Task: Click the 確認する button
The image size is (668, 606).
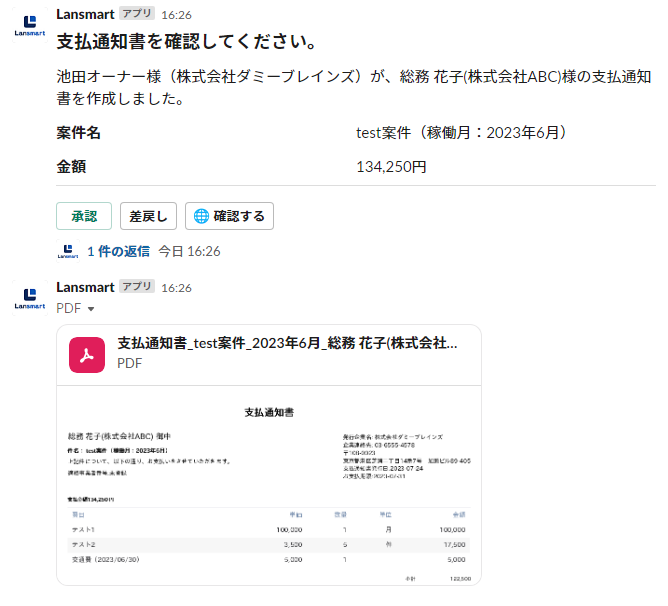Action: (229, 216)
